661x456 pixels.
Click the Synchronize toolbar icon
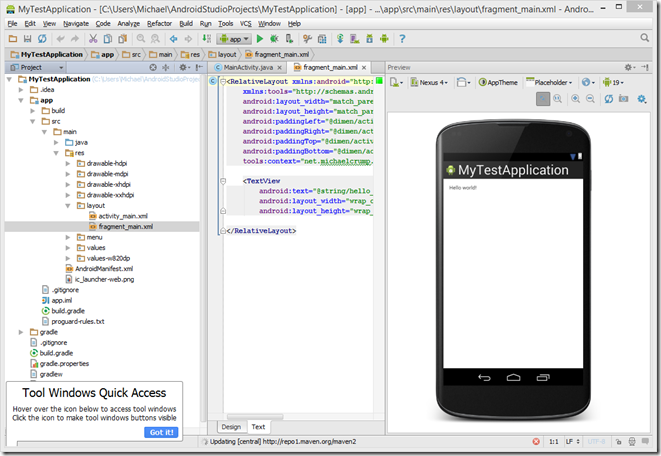pyautogui.click(x=42, y=39)
